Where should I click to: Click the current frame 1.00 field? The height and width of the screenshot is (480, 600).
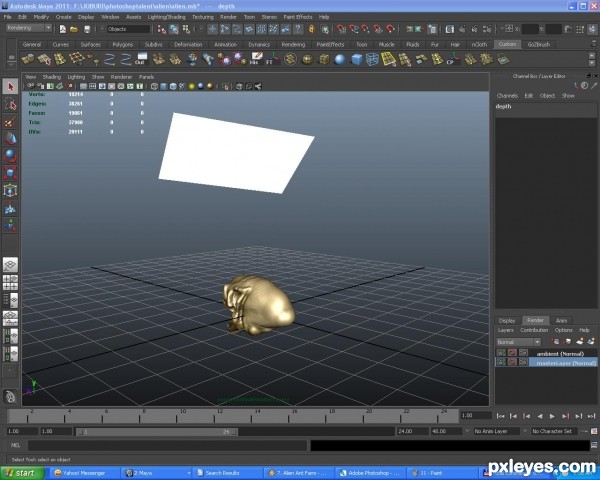(x=476, y=415)
